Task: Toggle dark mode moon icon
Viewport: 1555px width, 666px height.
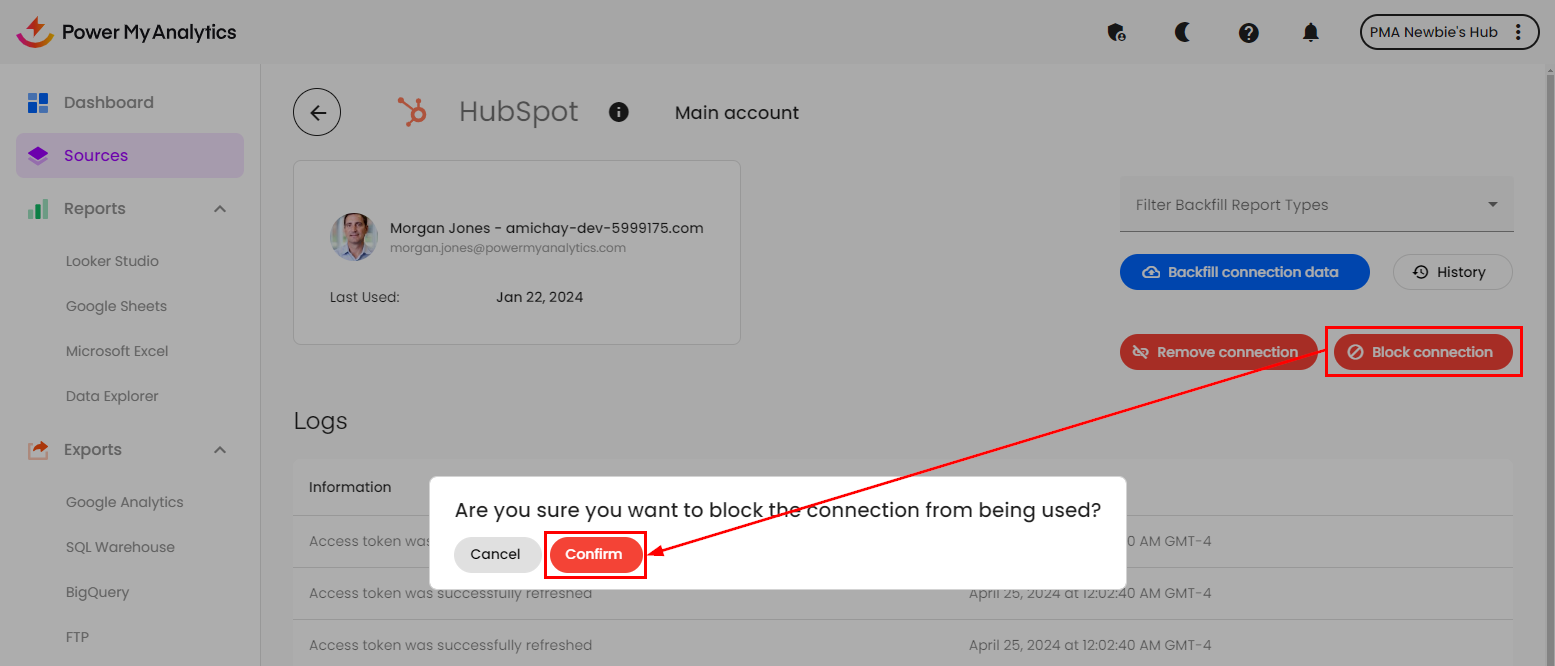Action: tap(1183, 33)
